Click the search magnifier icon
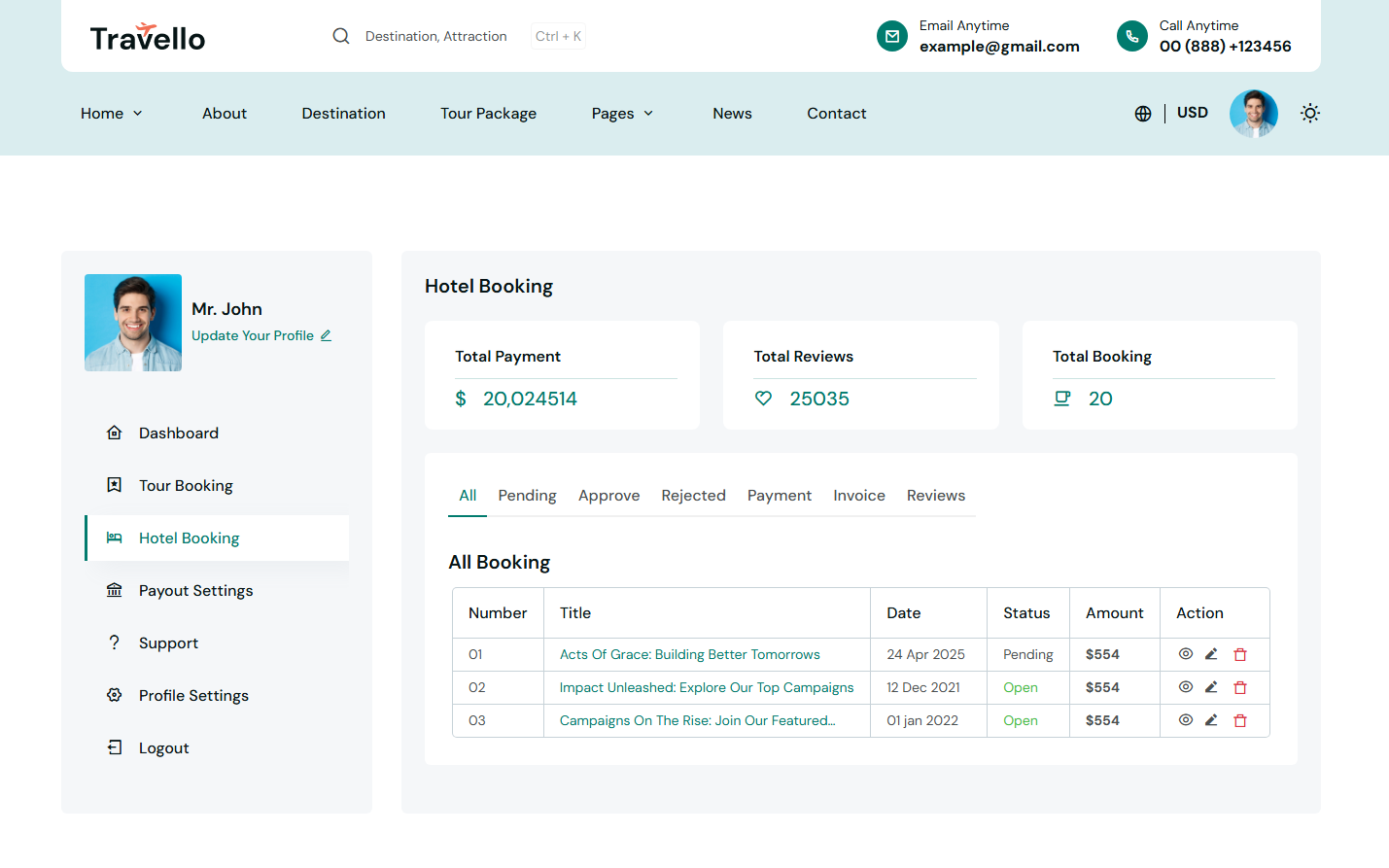This screenshot has width=1389, height=868. 341,36
